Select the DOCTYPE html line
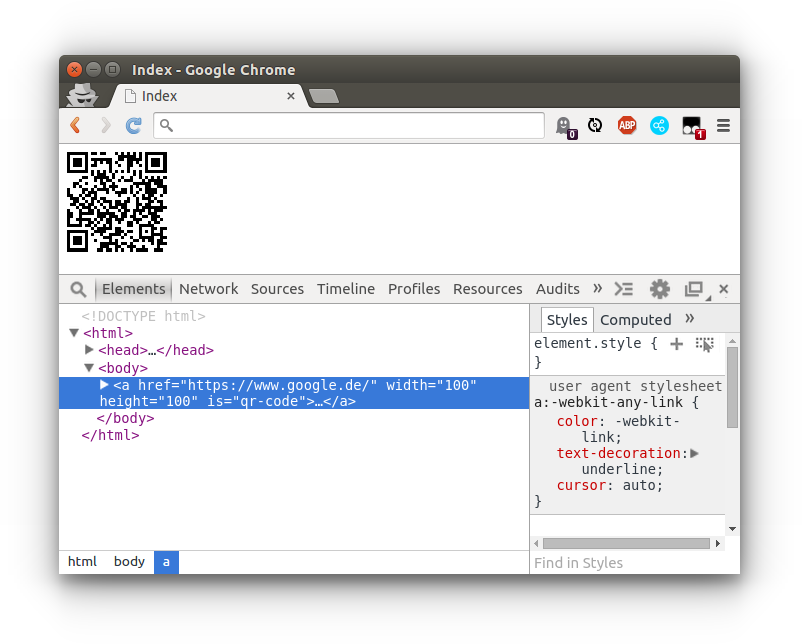This screenshot has width=802, height=644. pos(144,316)
